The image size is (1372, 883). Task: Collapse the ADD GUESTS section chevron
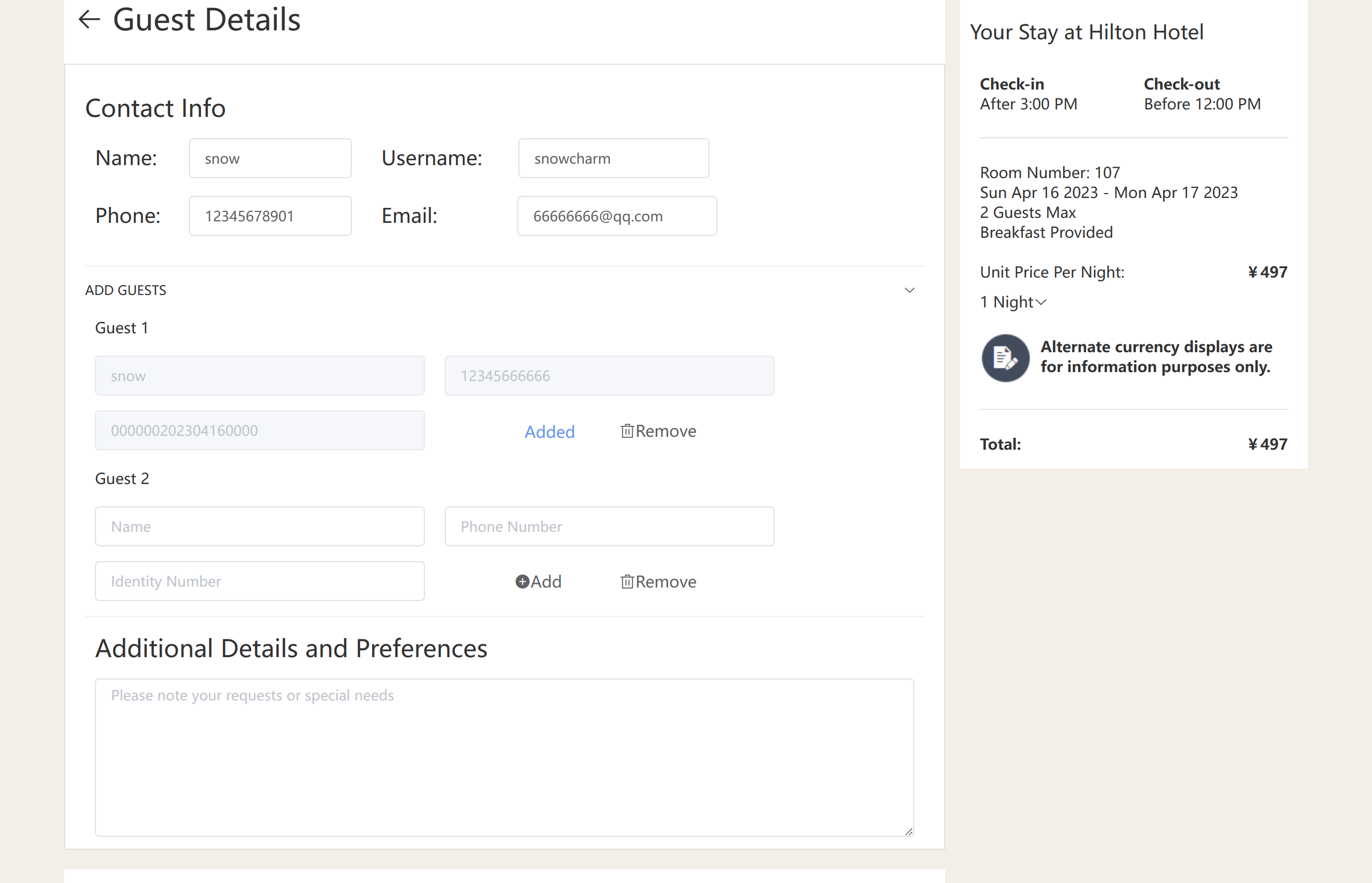[x=909, y=290]
